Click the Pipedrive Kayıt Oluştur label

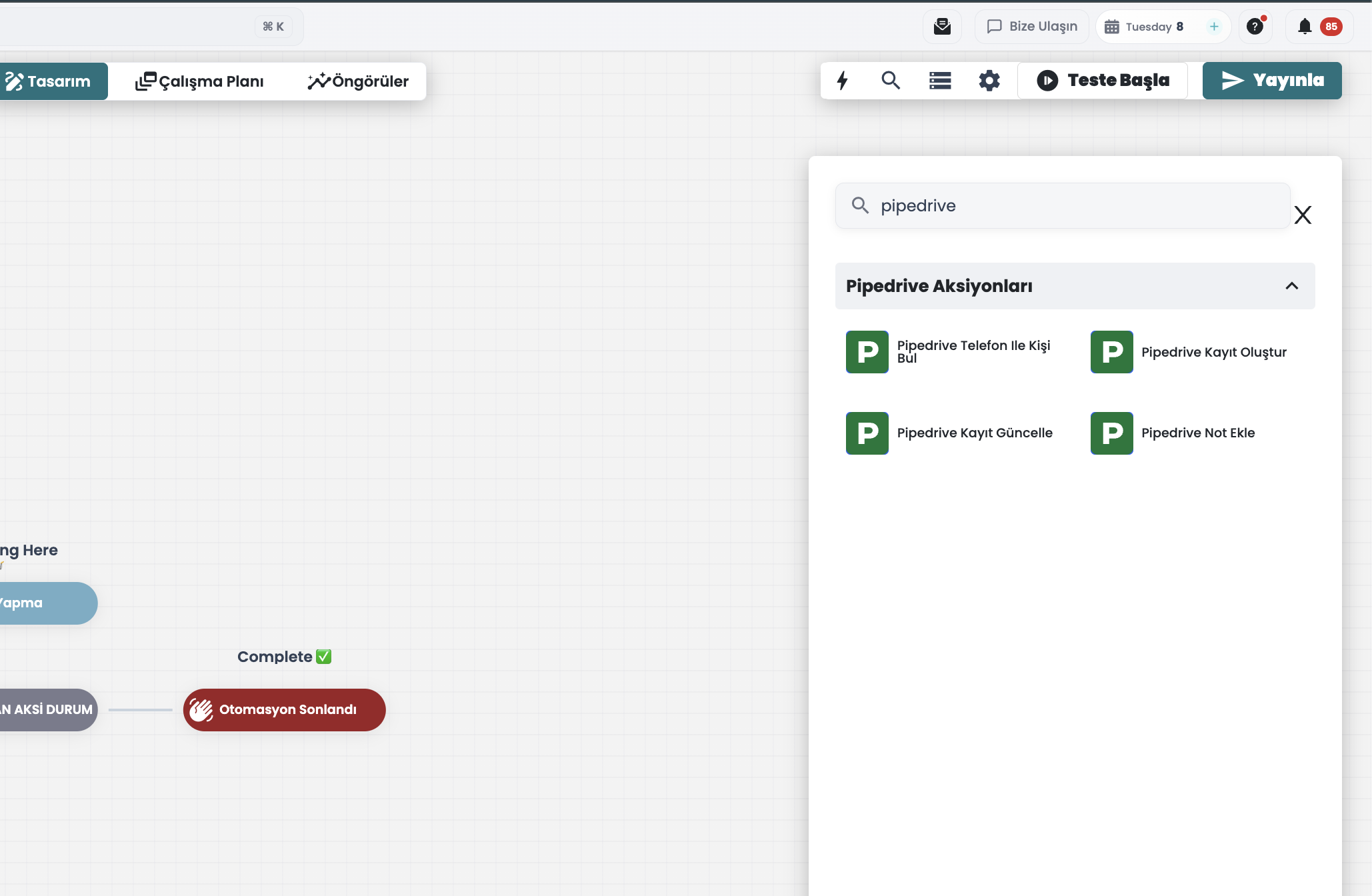(1213, 352)
